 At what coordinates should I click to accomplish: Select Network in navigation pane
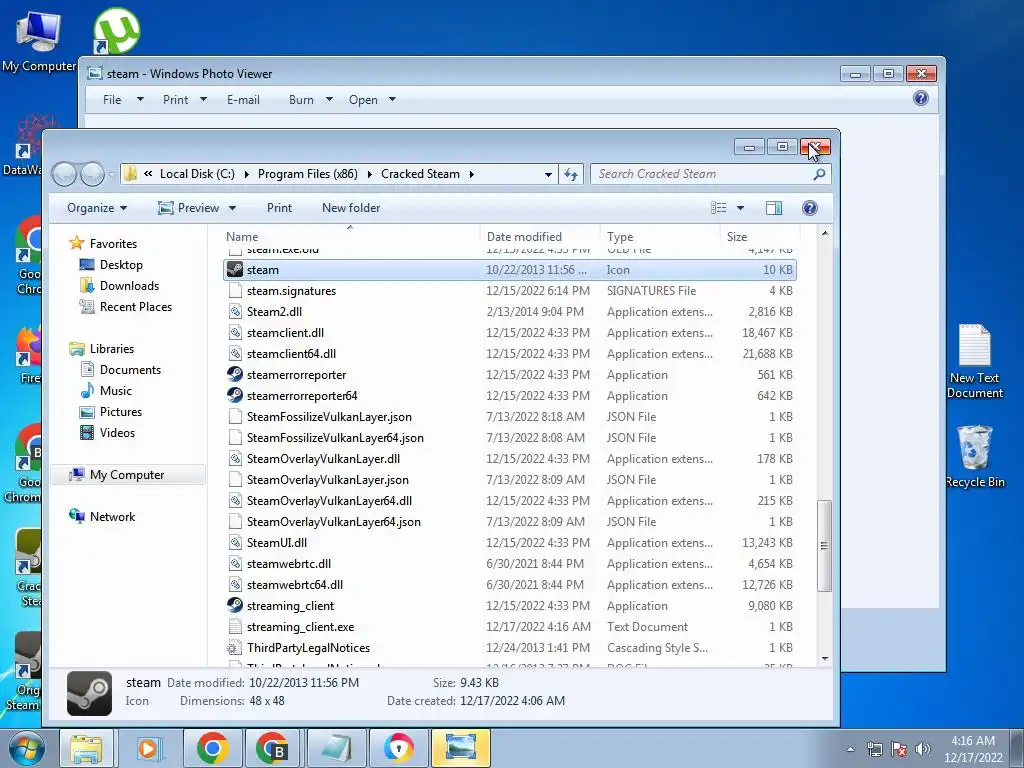(x=103, y=517)
